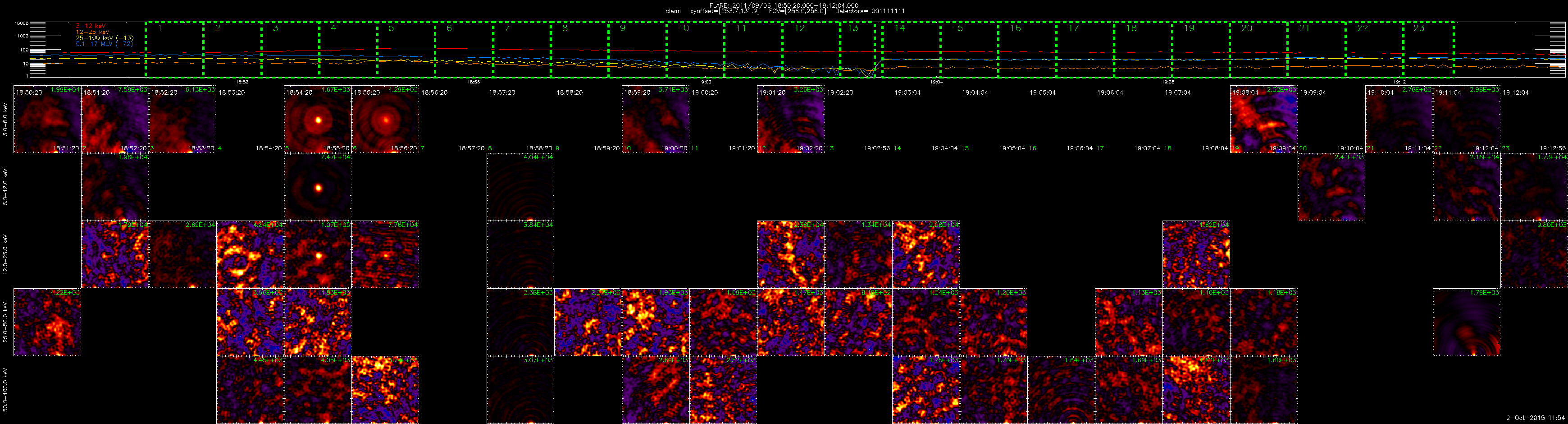Open the 3.0-6.0 keV image at 19:08:04
The width and height of the screenshot is (1568, 424).
point(1264,120)
